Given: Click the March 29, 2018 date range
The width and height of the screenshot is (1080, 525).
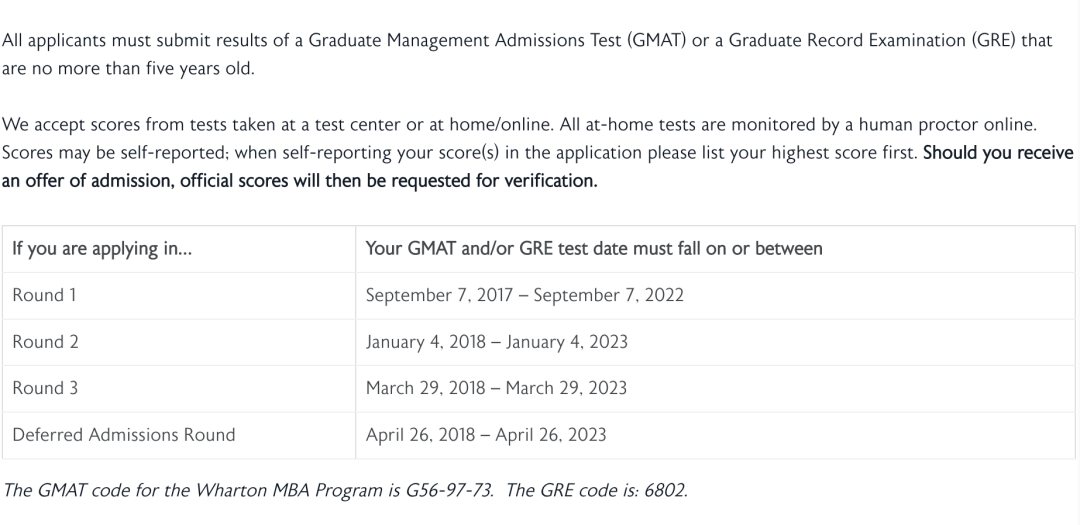Looking at the screenshot, I should point(496,389).
